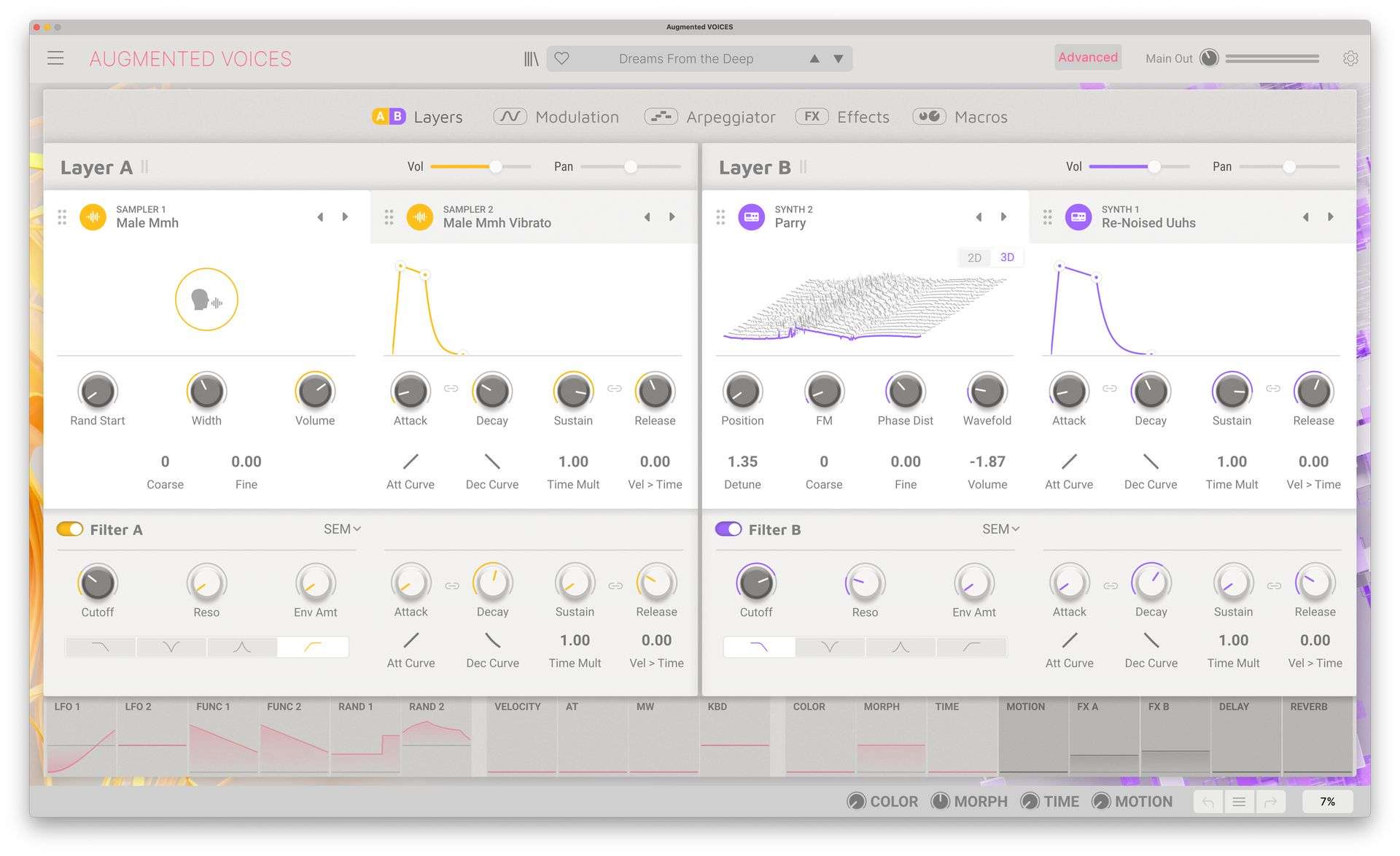Image resolution: width=1400 pixels, height=856 pixels.
Task: Open the preset library browser icon
Action: [x=531, y=58]
